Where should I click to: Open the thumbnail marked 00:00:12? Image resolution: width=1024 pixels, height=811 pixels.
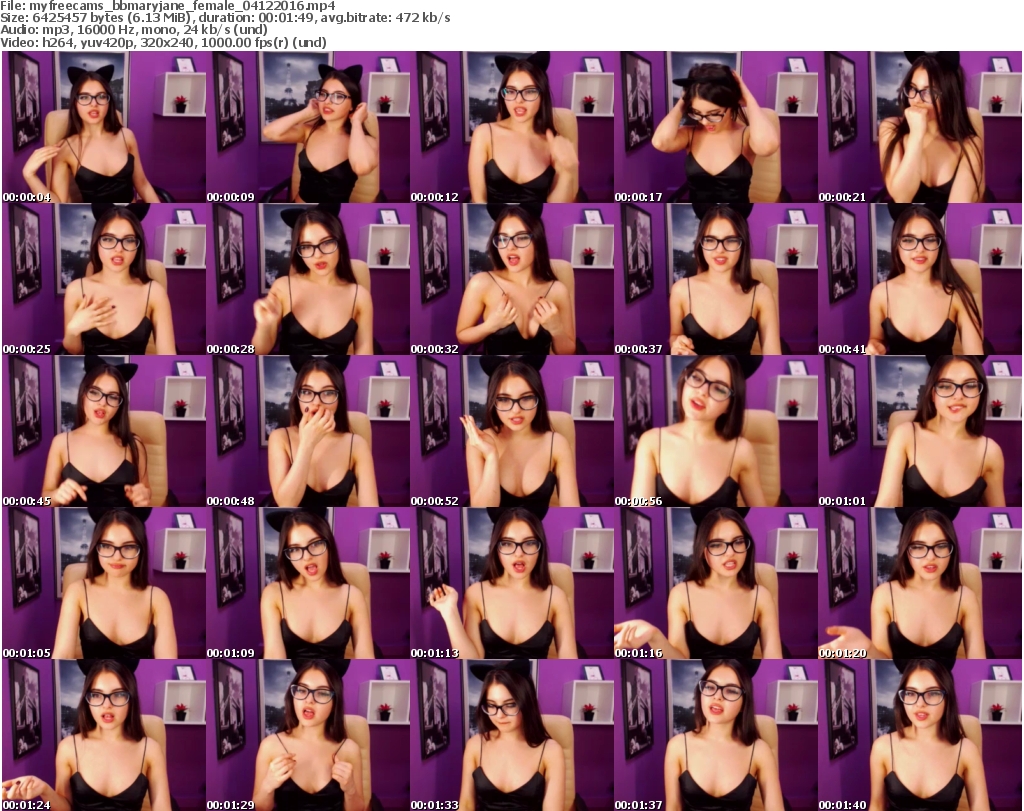tap(512, 128)
